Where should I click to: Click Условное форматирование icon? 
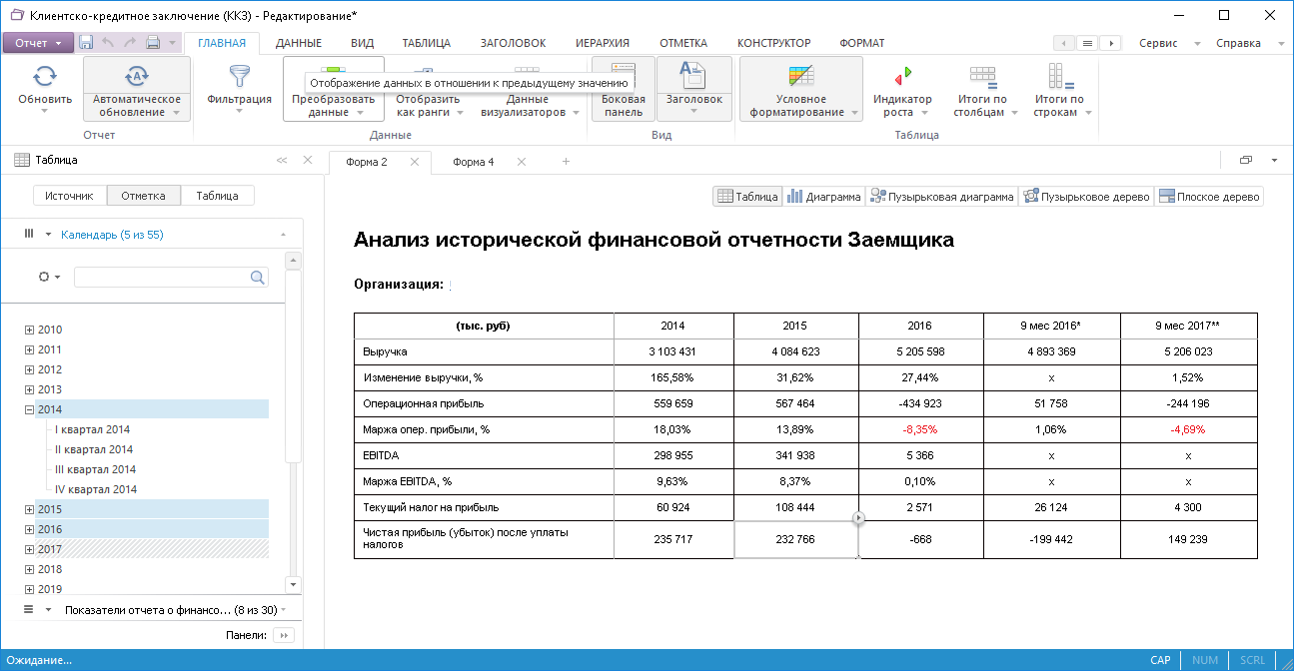(x=801, y=76)
